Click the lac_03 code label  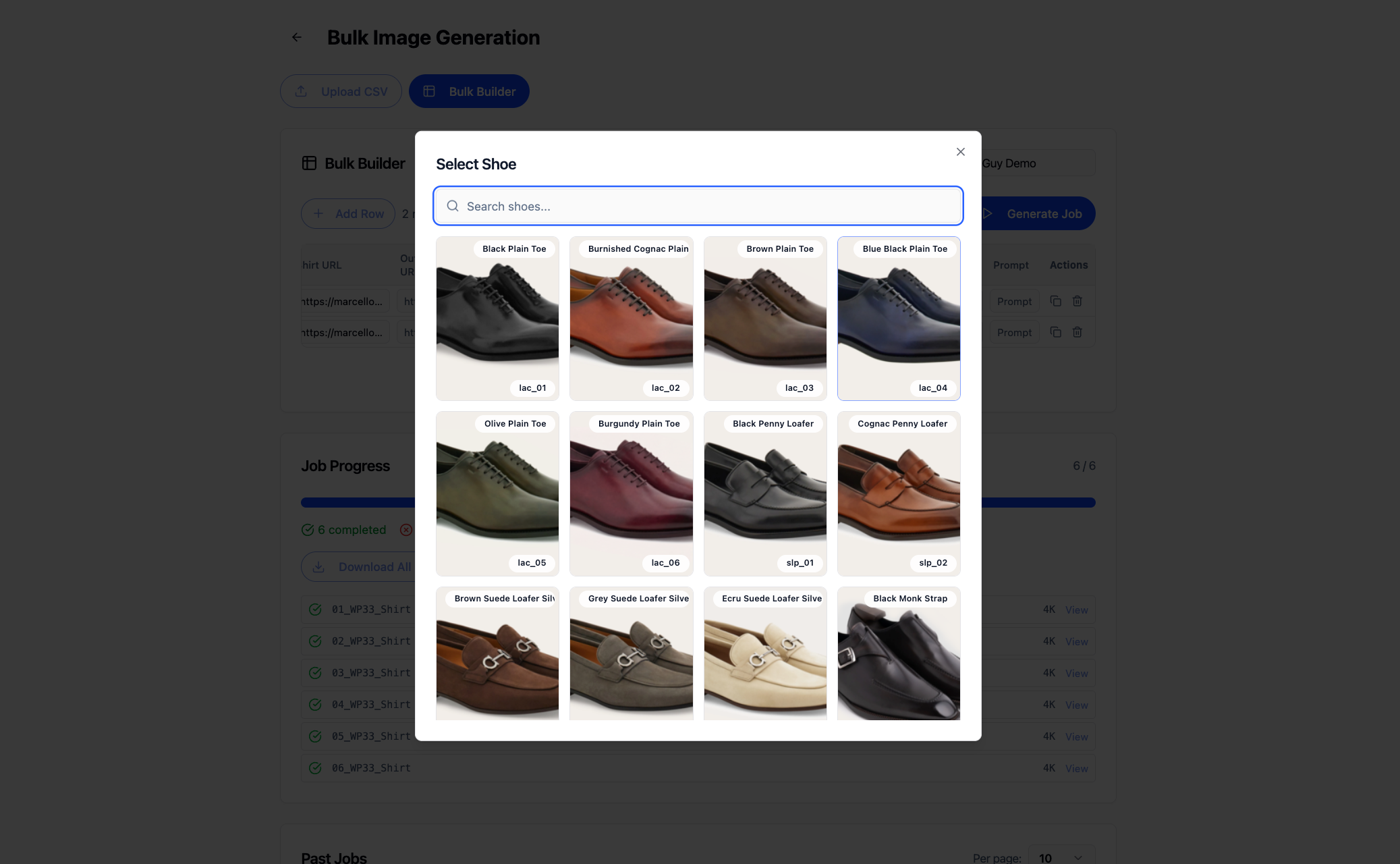pos(799,388)
